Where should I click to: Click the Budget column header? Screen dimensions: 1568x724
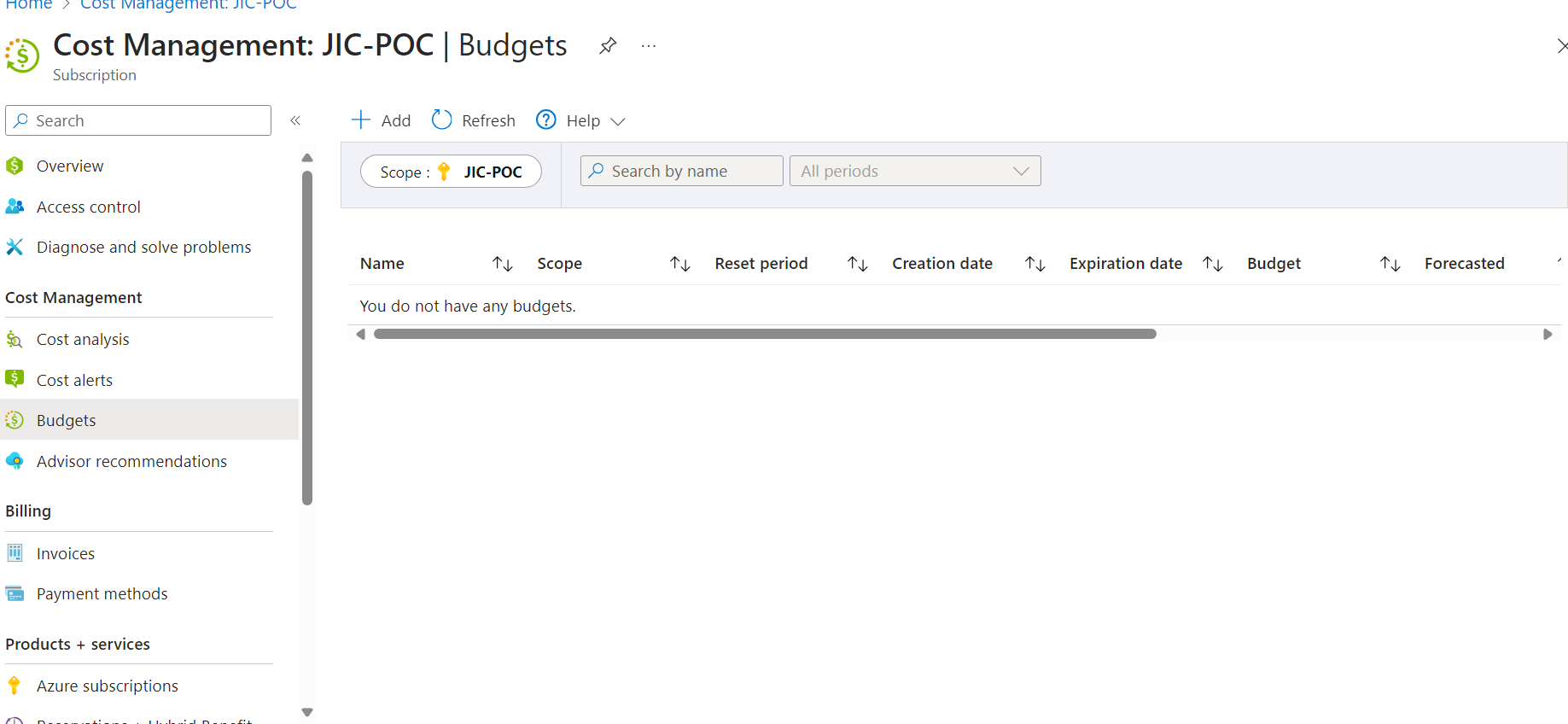click(x=1274, y=264)
